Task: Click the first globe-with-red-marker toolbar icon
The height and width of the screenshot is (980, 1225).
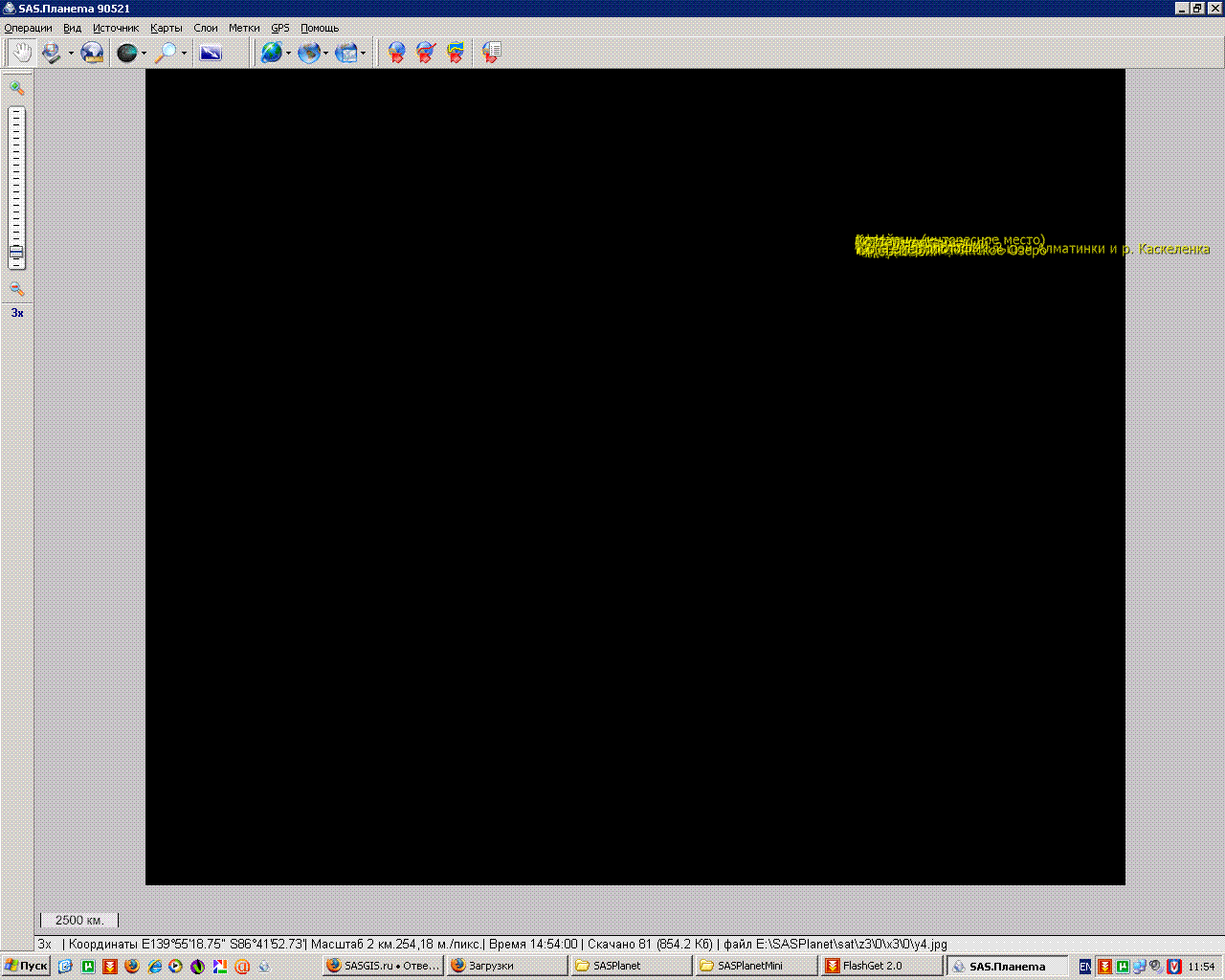Action: tap(396, 53)
